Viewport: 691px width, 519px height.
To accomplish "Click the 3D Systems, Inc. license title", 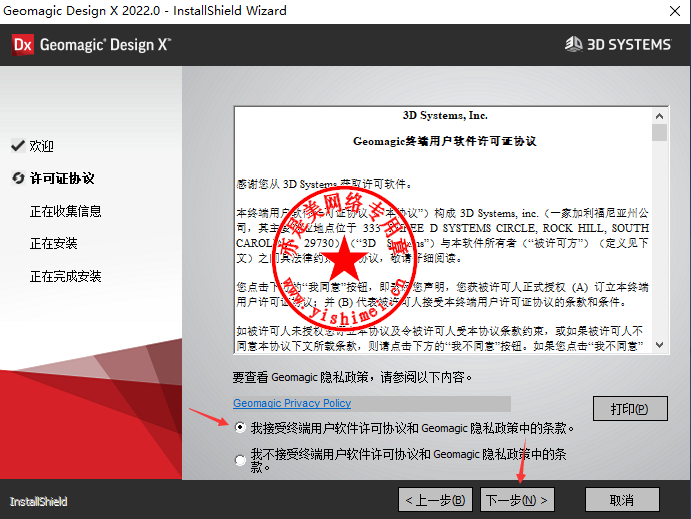I will click(x=445, y=115).
